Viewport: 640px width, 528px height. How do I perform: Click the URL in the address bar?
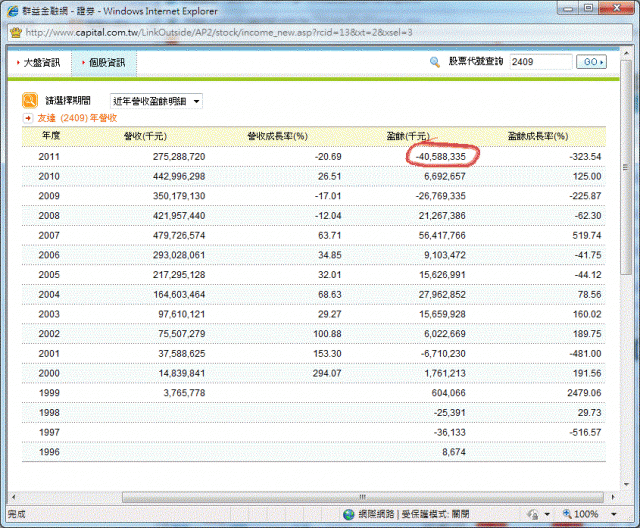(x=219, y=32)
